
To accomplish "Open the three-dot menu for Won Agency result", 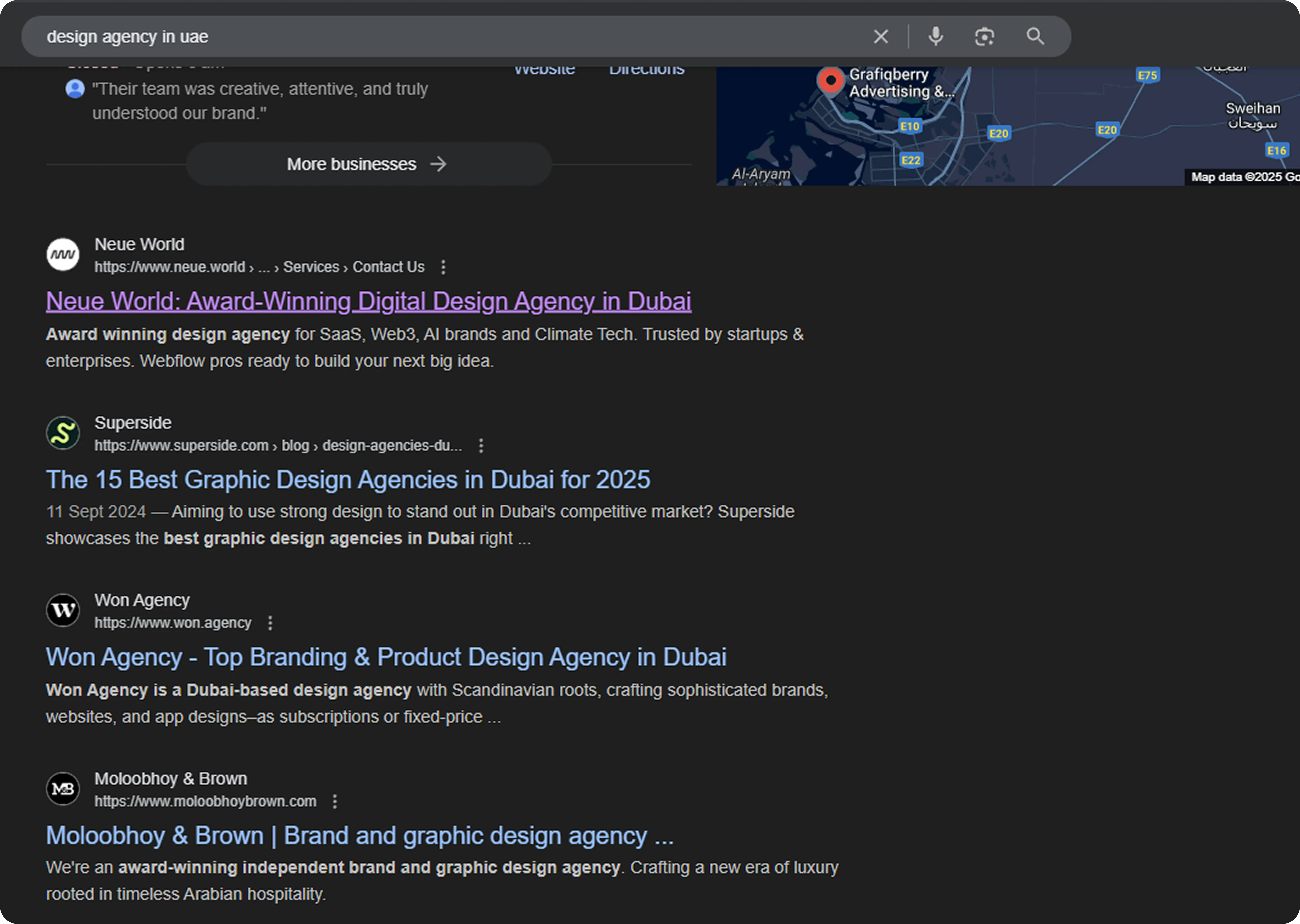I will pos(270,623).
